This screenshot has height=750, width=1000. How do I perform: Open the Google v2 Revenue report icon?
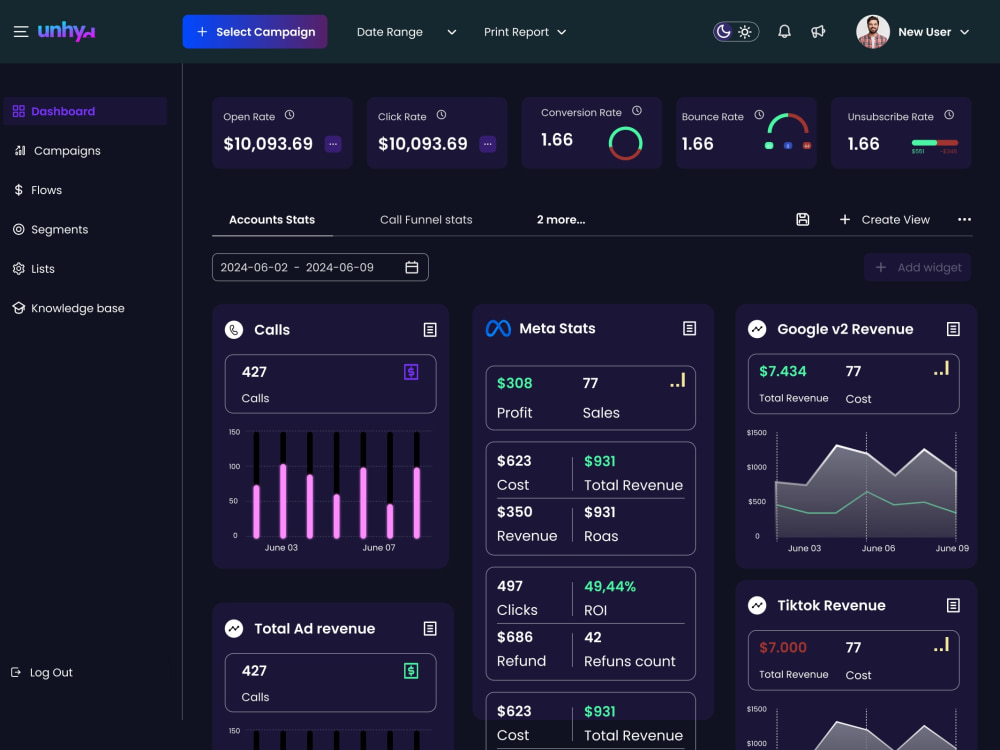tap(953, 329)
